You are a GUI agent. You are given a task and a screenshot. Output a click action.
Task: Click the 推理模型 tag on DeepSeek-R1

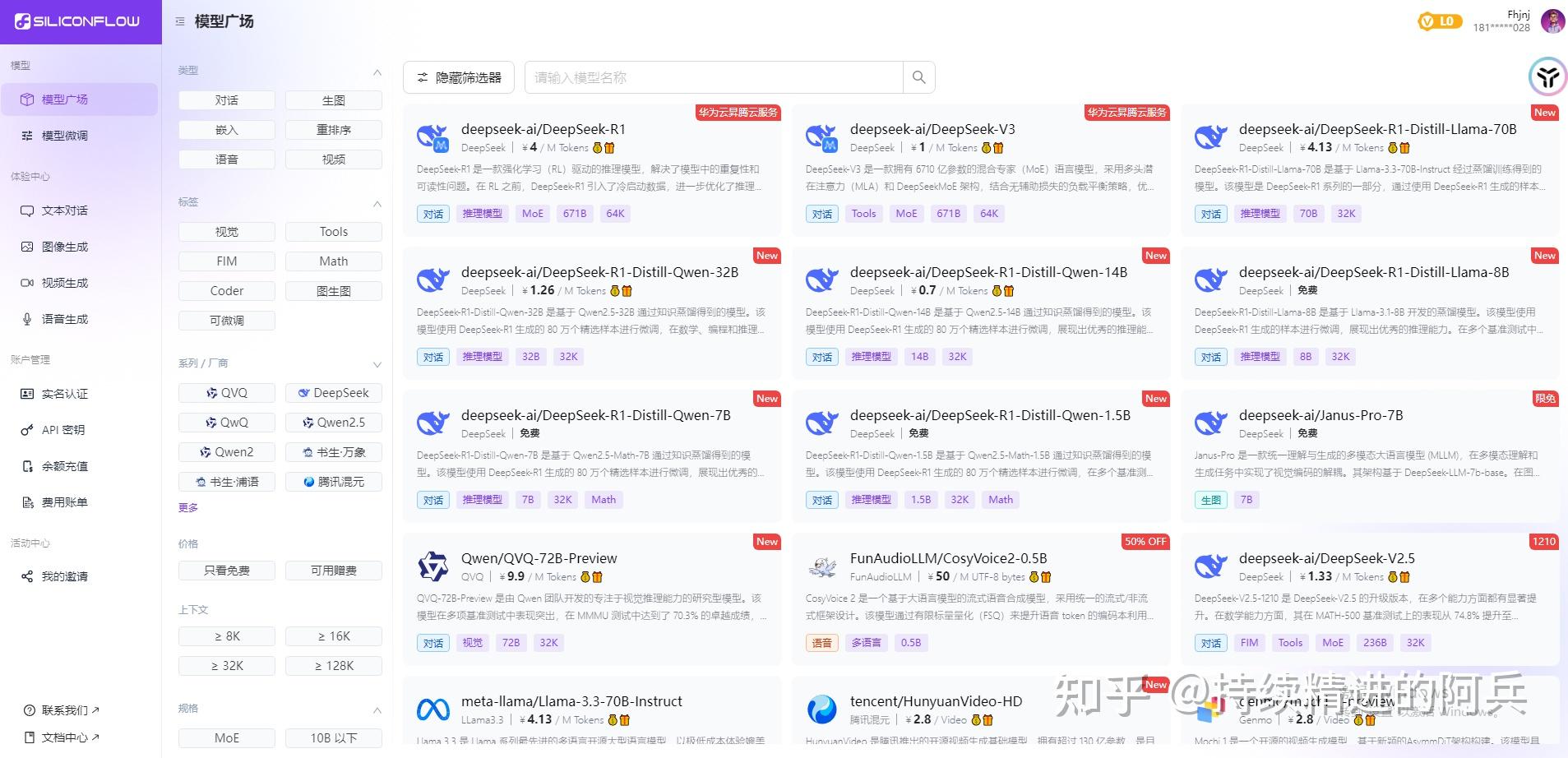click(482, 214)
